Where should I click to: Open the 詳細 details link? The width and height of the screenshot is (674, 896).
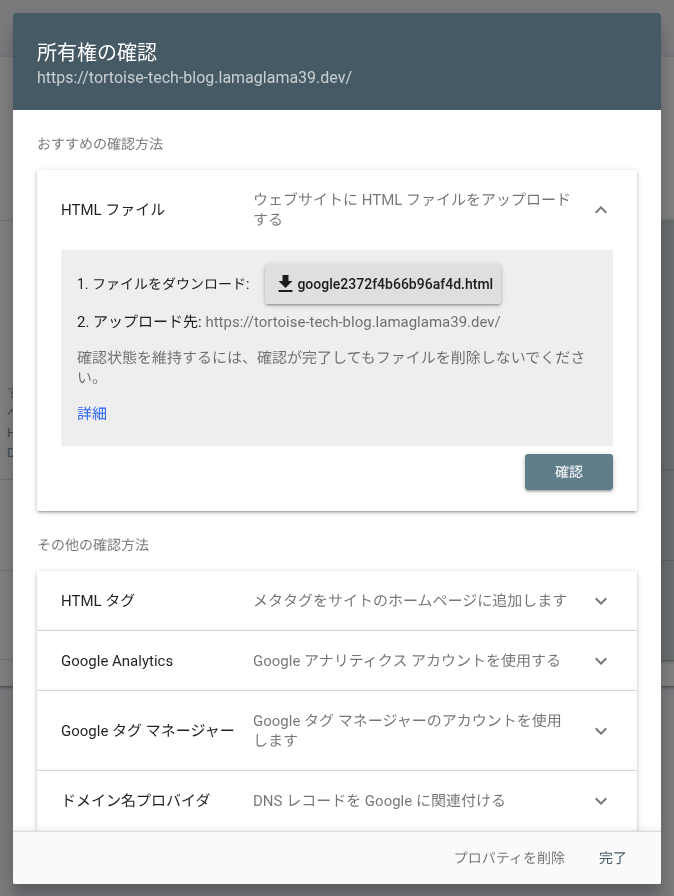coord(91,413)
